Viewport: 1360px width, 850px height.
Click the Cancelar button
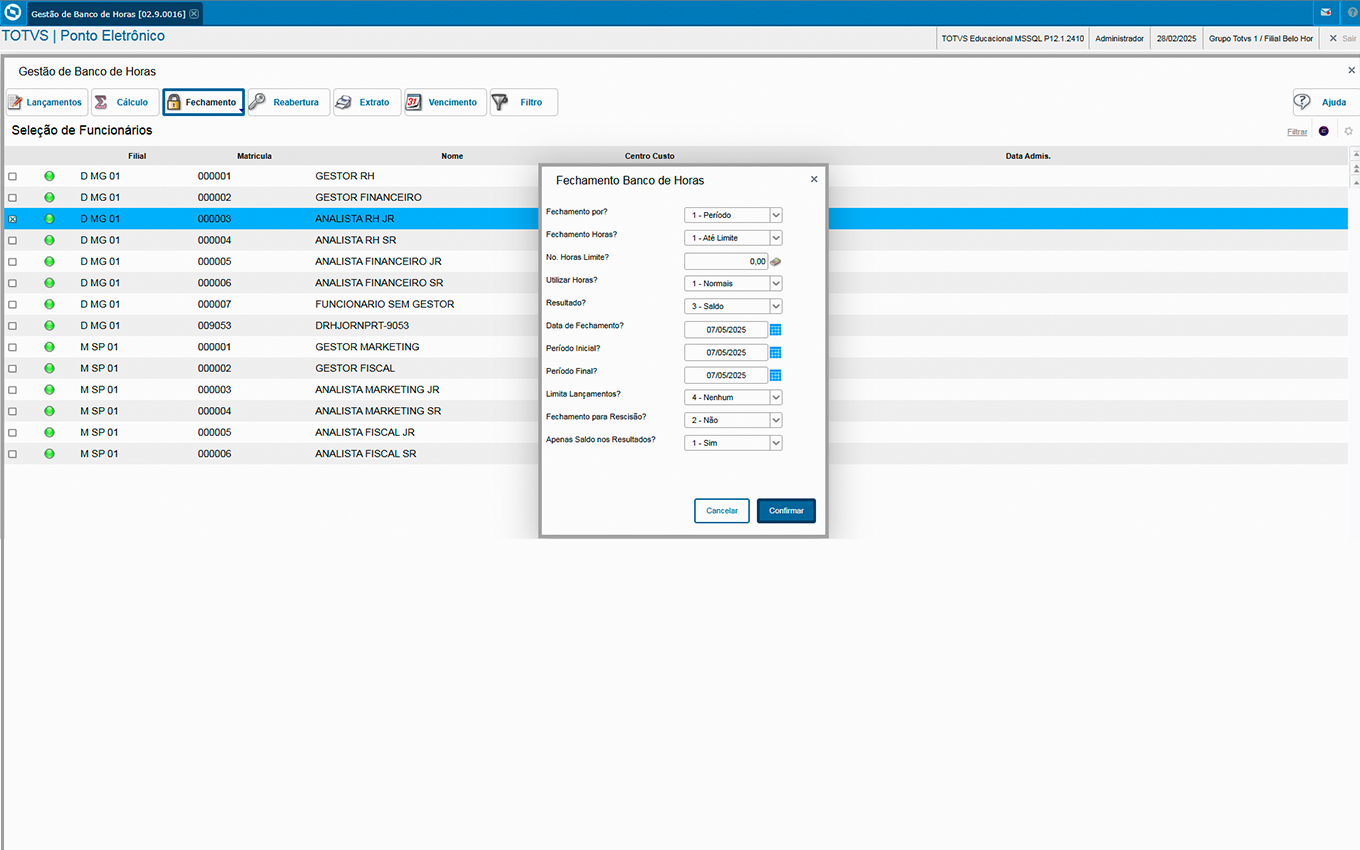point(721,511)
